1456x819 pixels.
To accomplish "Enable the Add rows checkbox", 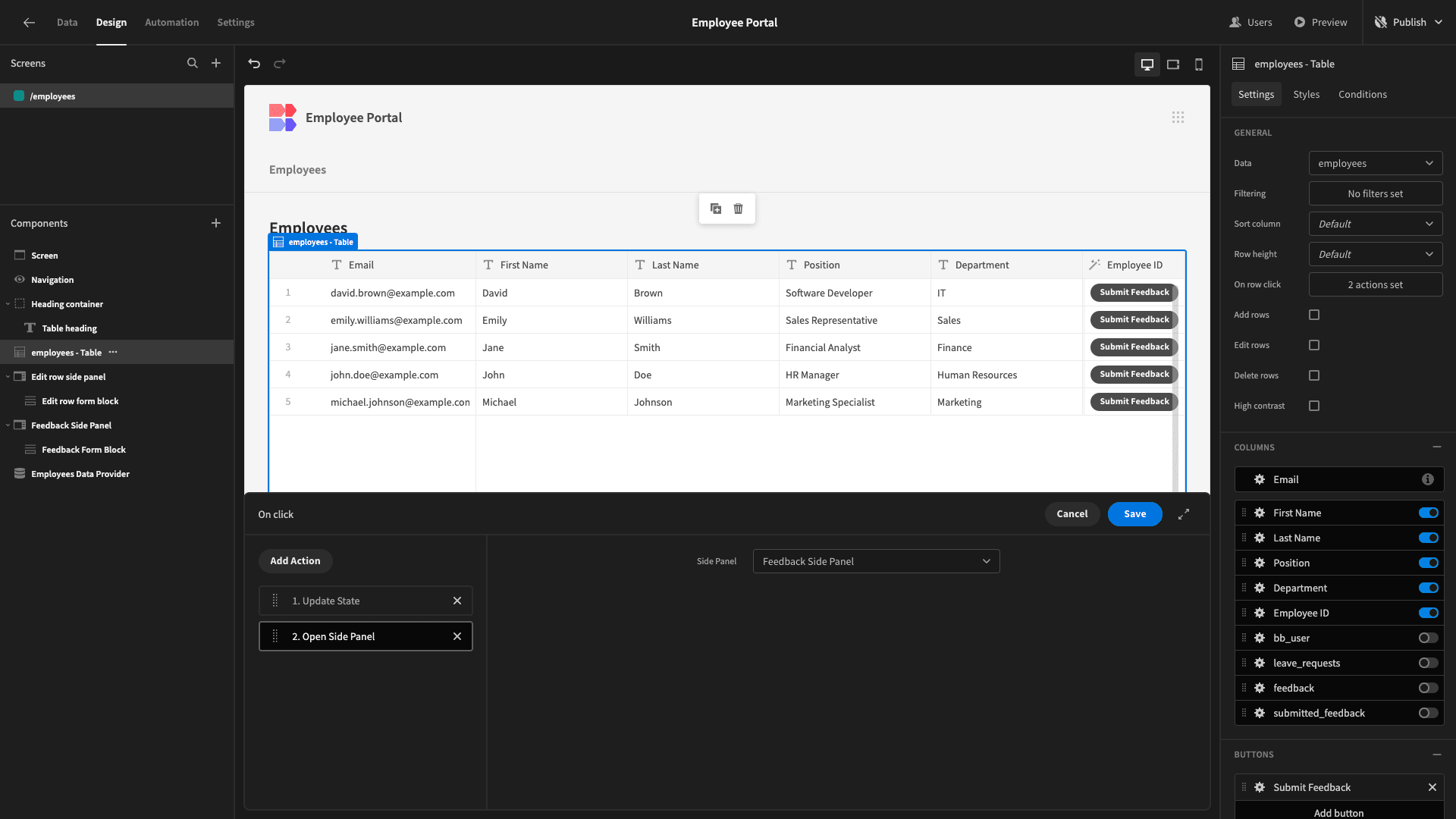I will coord(1314,315).
